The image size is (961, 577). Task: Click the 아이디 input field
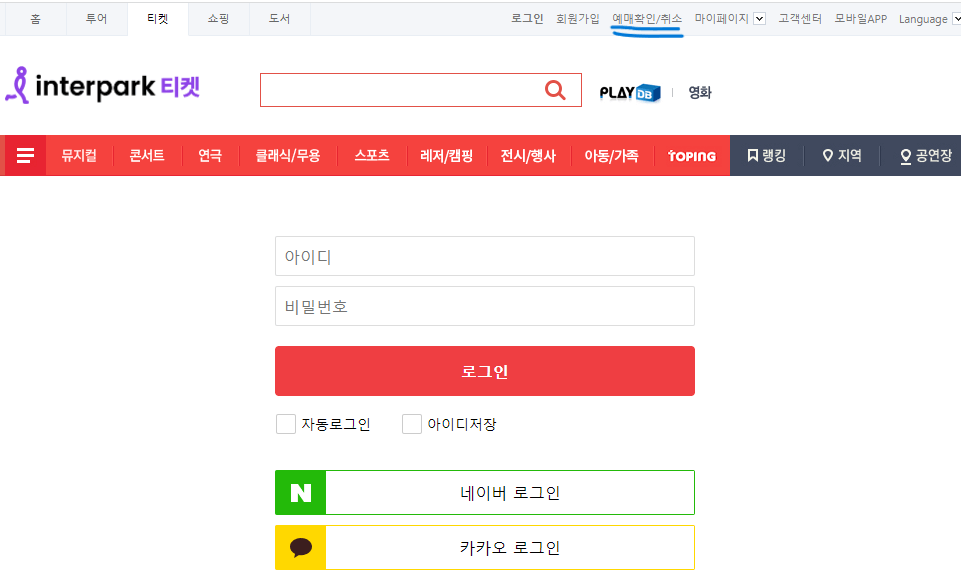pyautogui.click(x=485, y=256)
